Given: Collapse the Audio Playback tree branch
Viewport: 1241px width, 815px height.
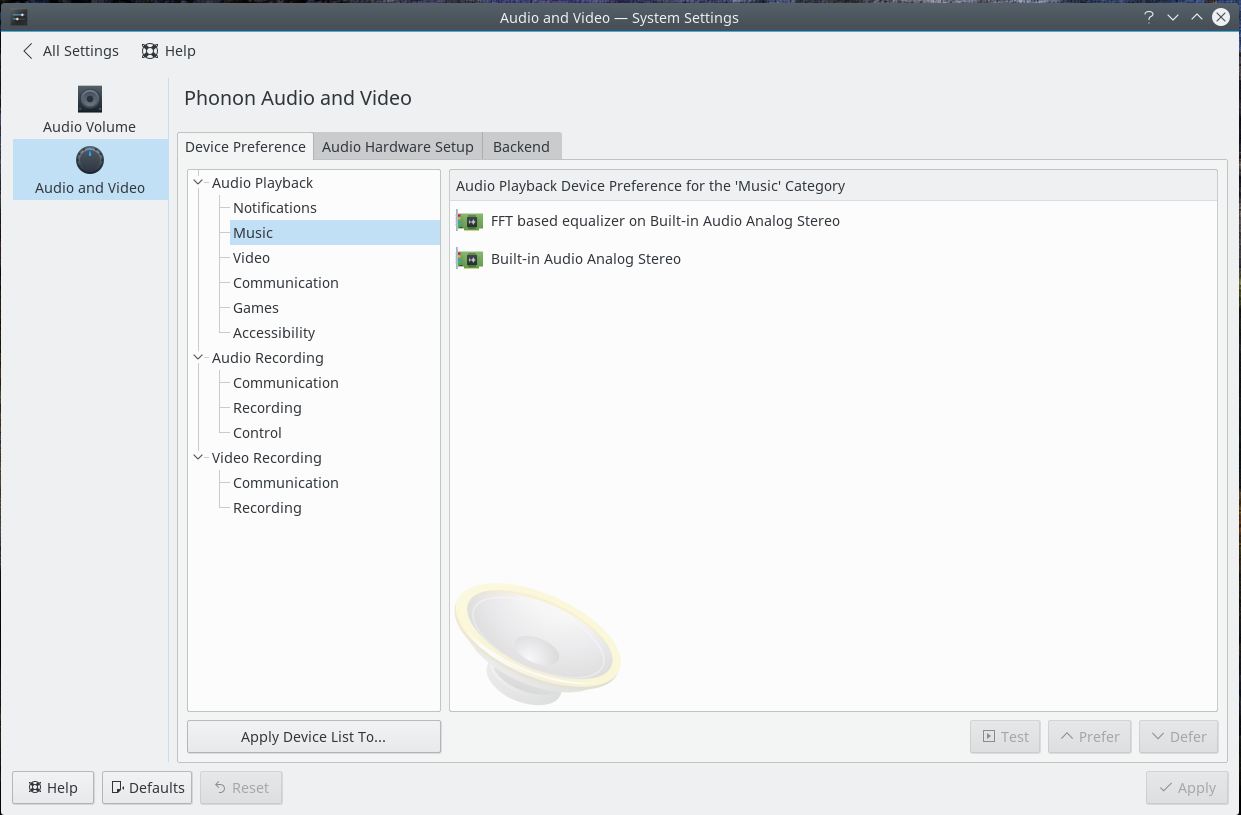Looking at the screenshot, I should point(198,183).
